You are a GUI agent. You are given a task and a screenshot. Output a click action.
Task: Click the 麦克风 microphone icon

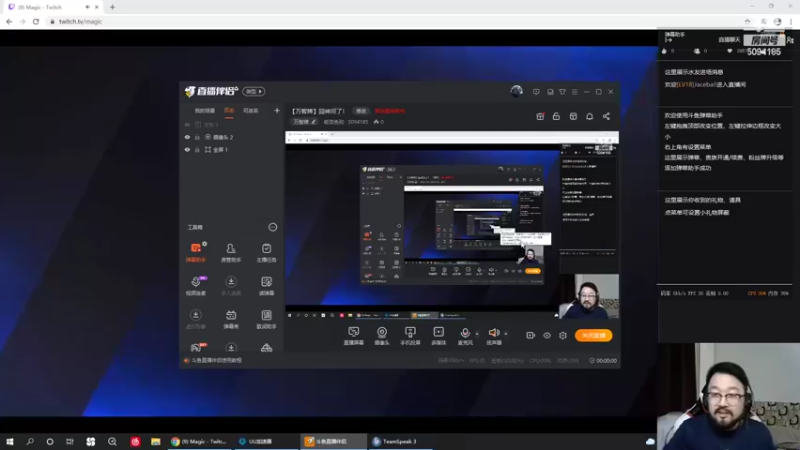click(x=465, y=333)
